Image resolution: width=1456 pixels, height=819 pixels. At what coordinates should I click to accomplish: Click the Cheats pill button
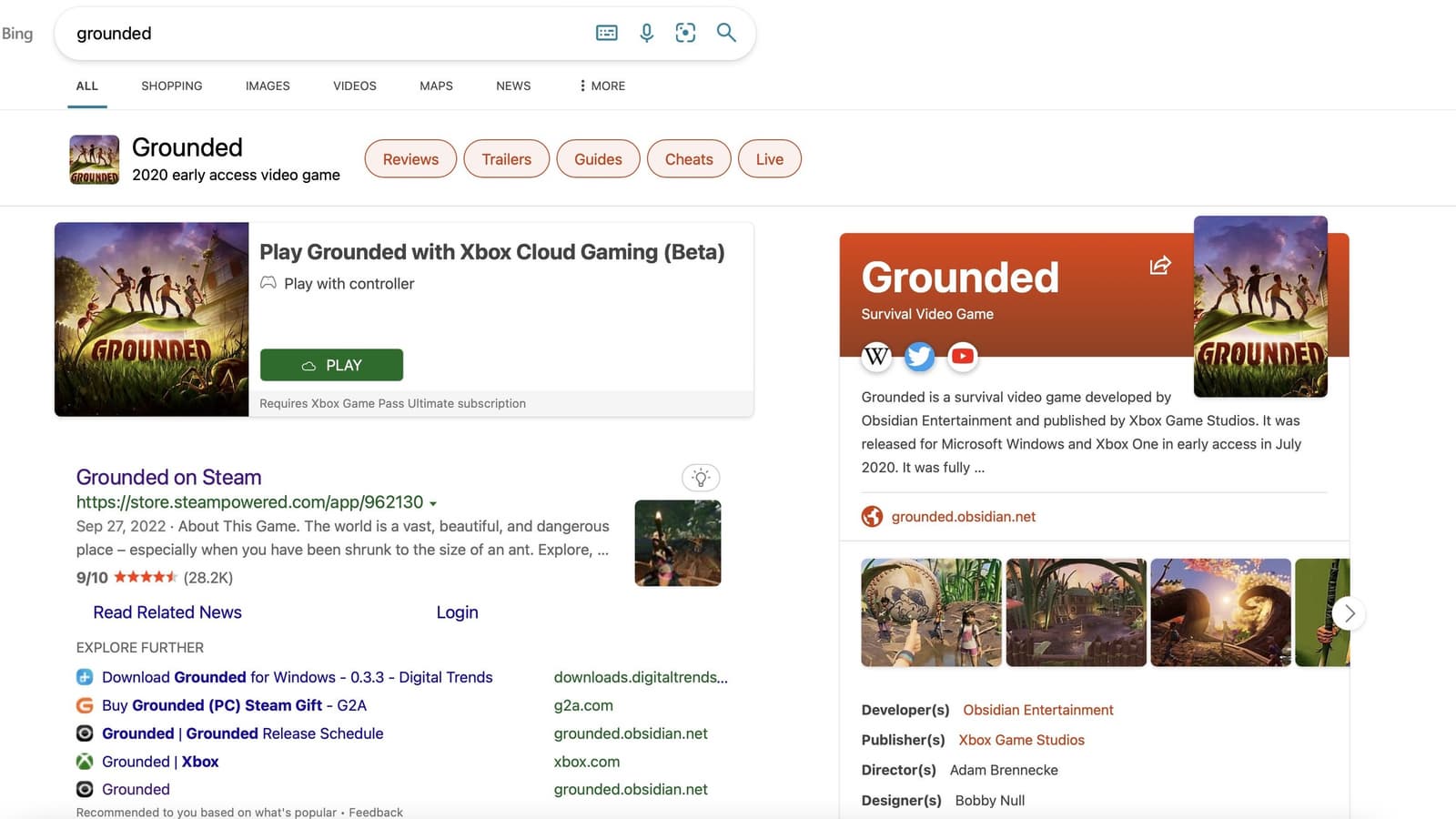pyautogui.click(x=689, y=159)
